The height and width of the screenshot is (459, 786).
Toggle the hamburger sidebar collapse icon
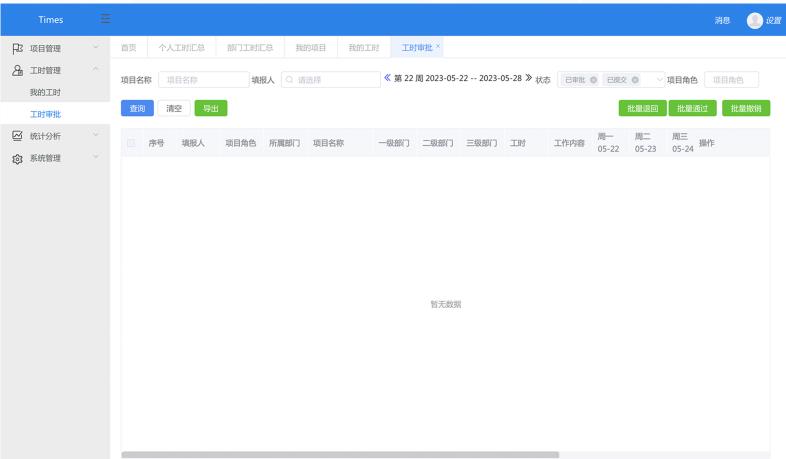coord(106,20)
